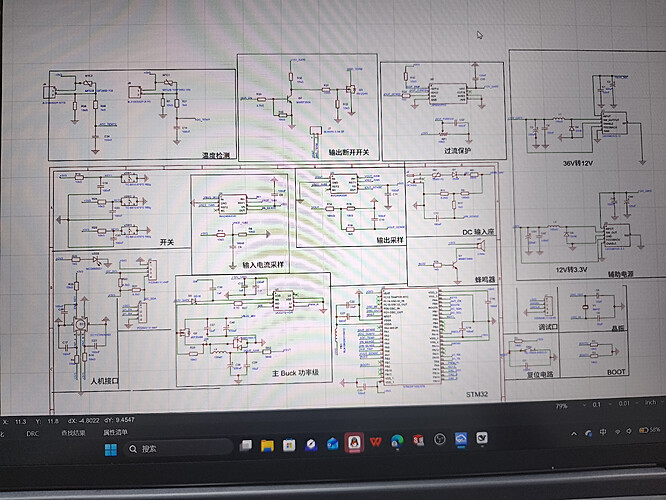Screen dimensions: 666x500
Task: Select the 蜂鸣器 block label
Action: tap(485, 280)
